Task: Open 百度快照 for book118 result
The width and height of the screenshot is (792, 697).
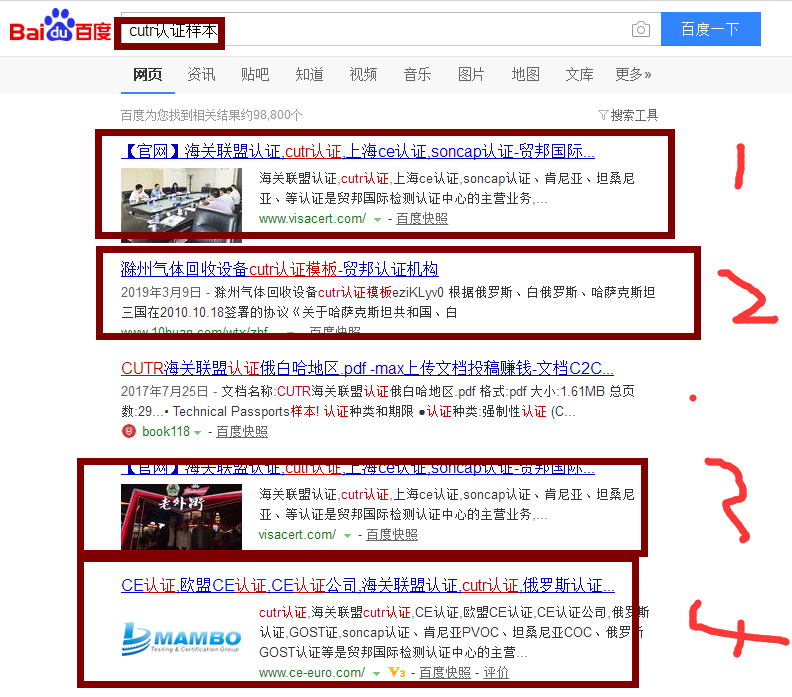Action: point(242,432)
